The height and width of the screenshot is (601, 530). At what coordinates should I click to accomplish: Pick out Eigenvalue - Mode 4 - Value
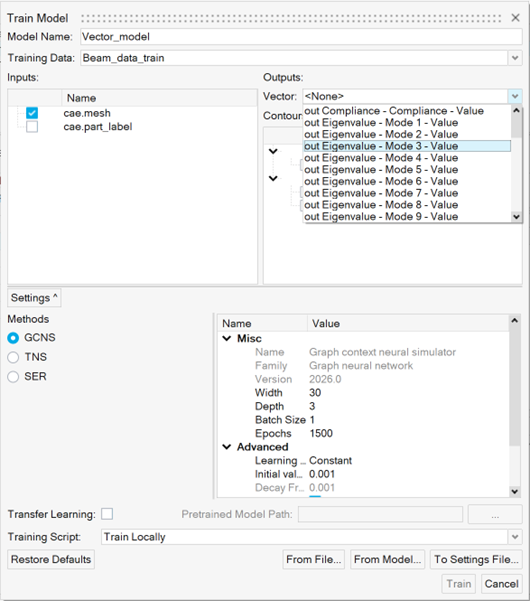pyautogui.click(x=407, y=158)
